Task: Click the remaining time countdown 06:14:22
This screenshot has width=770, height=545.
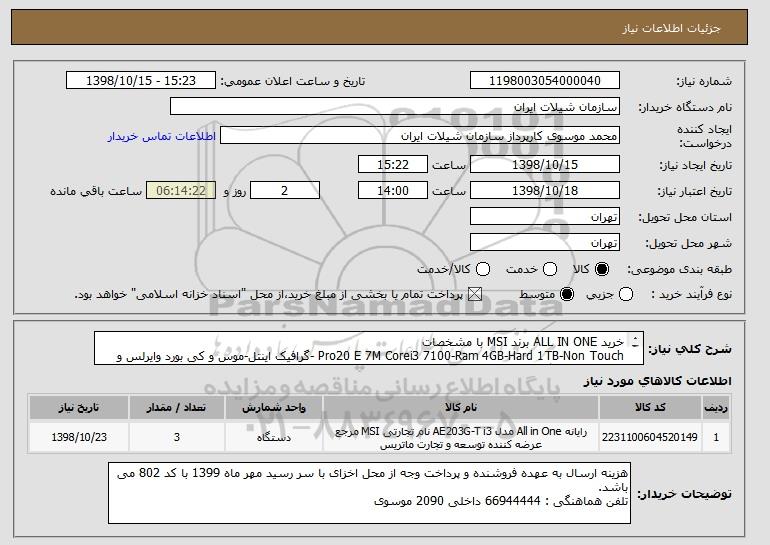Action: [x=181, y=191]
